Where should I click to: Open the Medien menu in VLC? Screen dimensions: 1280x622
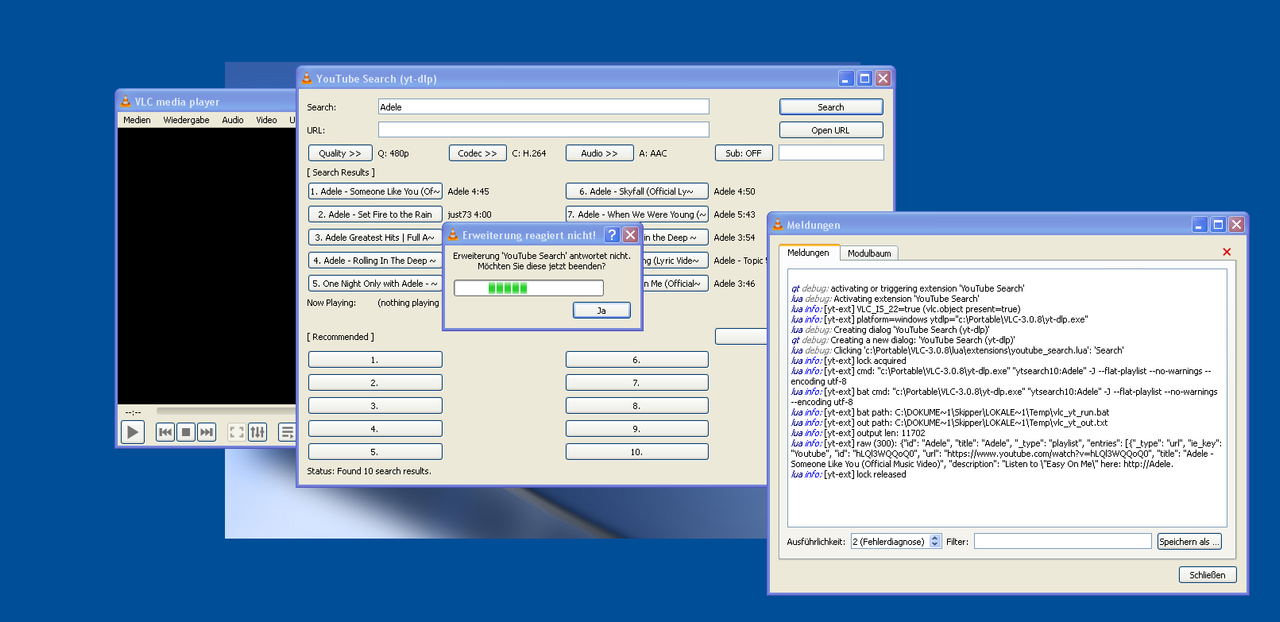137,120
